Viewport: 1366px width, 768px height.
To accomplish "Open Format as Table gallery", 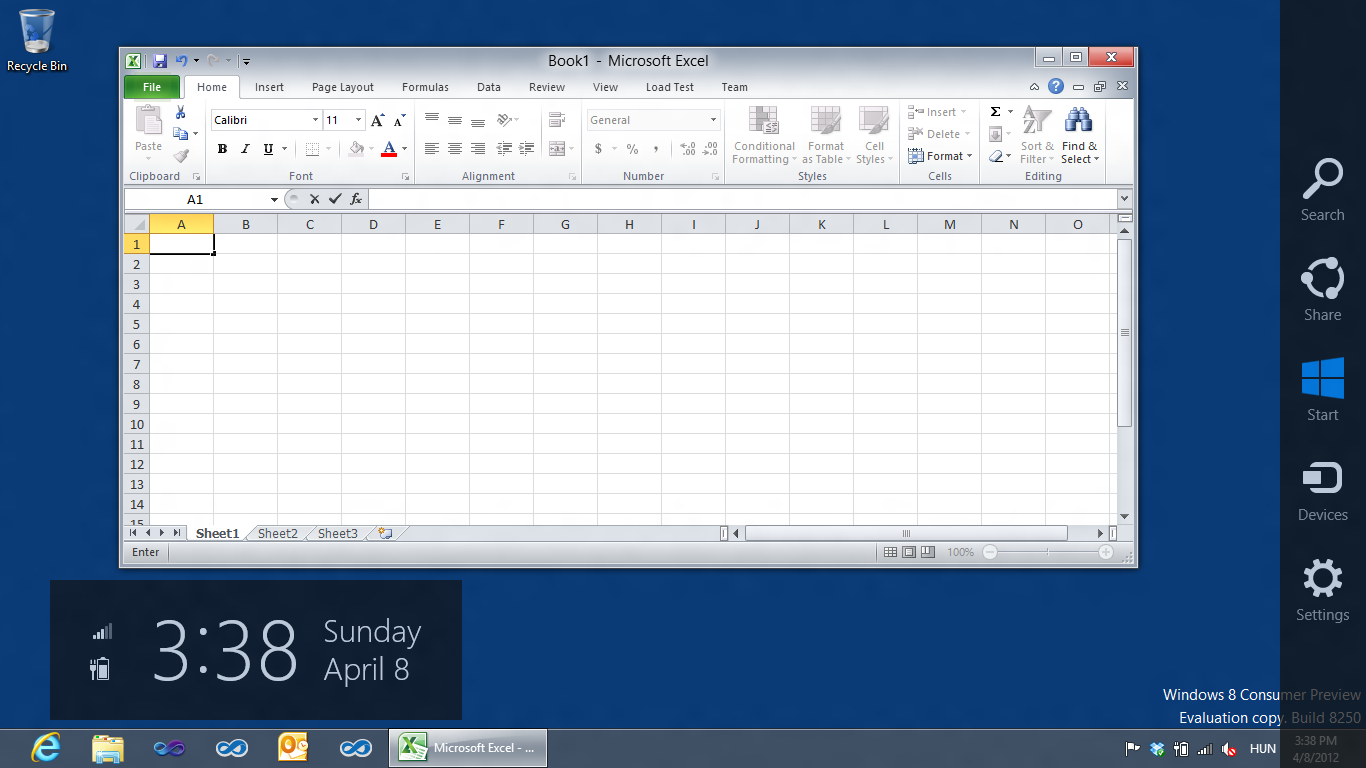I will [826, 136].
